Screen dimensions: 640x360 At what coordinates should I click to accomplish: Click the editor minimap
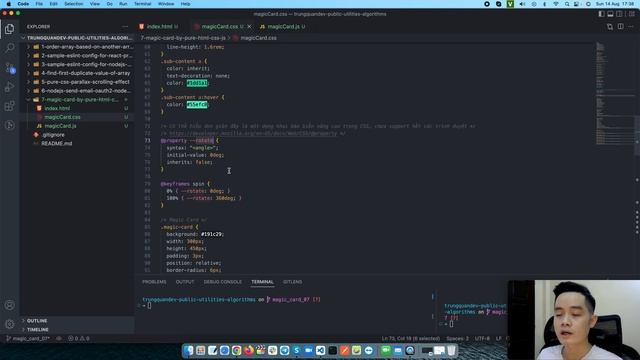point(614,94)
